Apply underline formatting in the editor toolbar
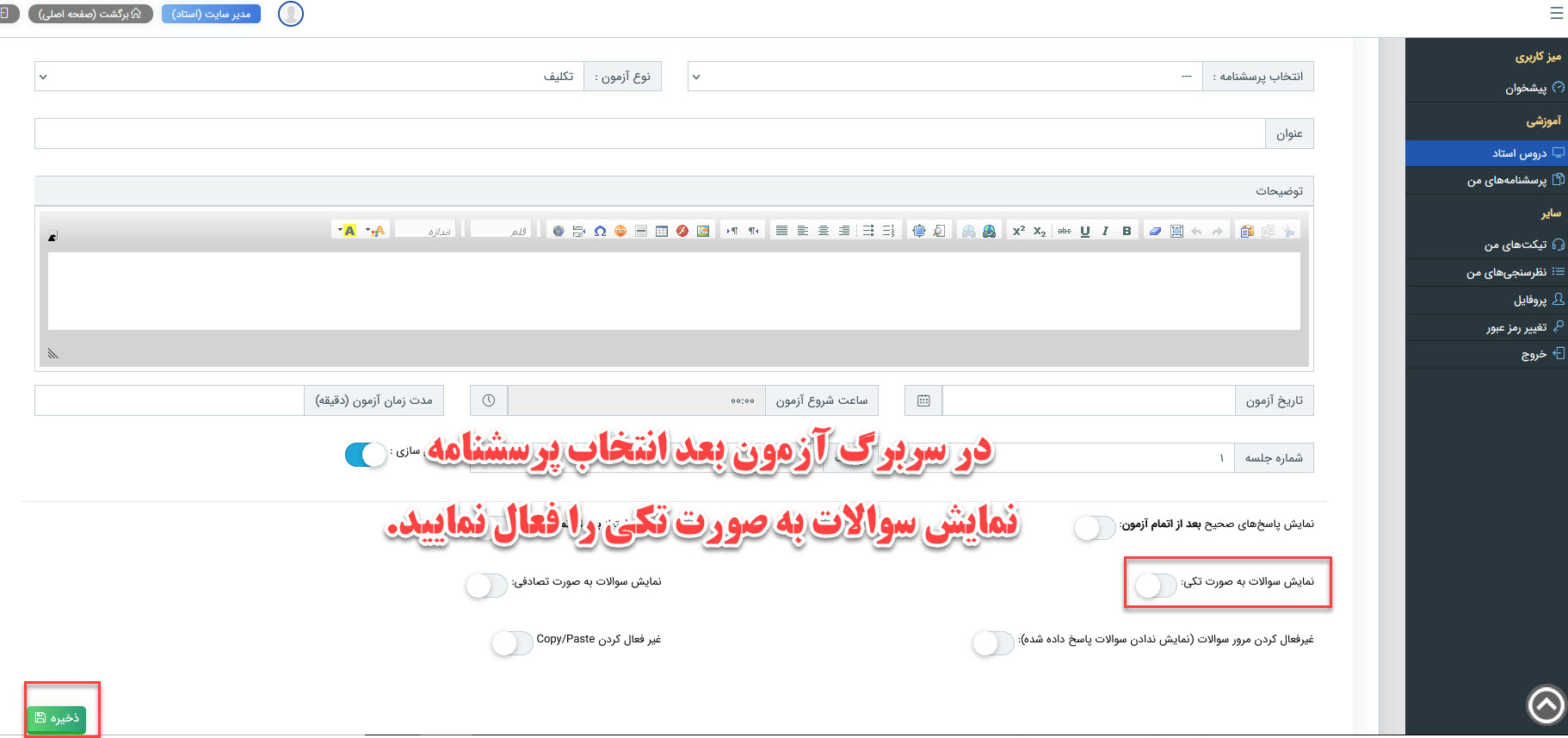 click(1084, 231)
